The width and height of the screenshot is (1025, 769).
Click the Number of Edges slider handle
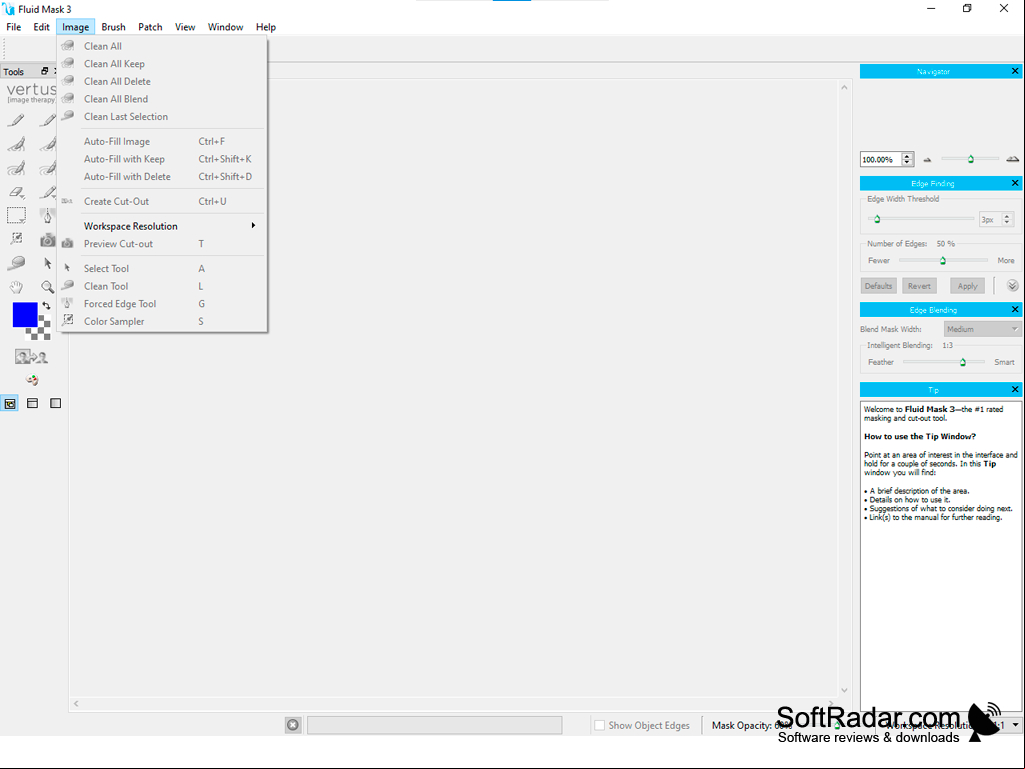tap(943, 260)
